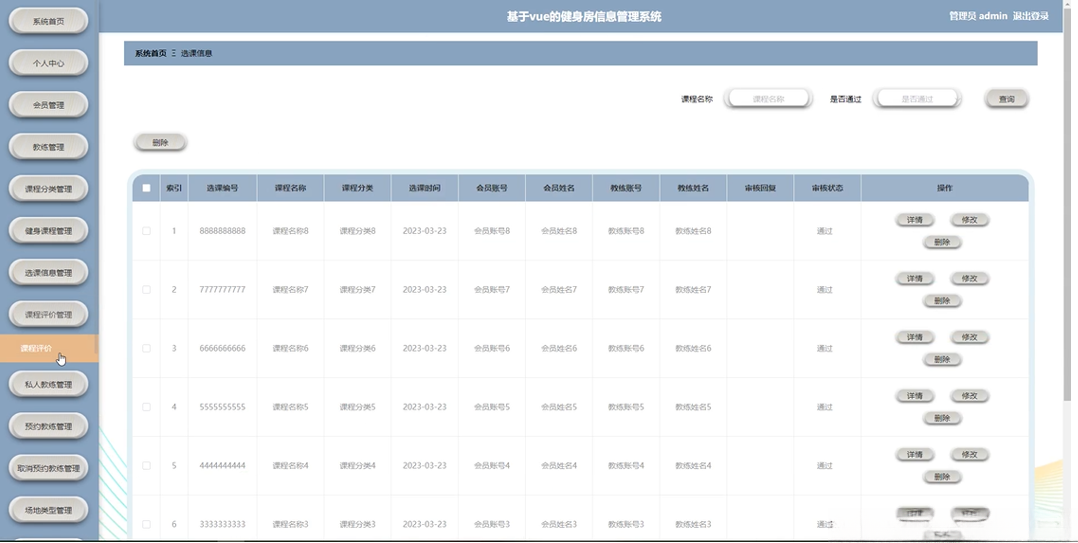Screen dimensions: 1078x543
Task: Click cell 课程分类7 in the table
Action: (358, 289)
